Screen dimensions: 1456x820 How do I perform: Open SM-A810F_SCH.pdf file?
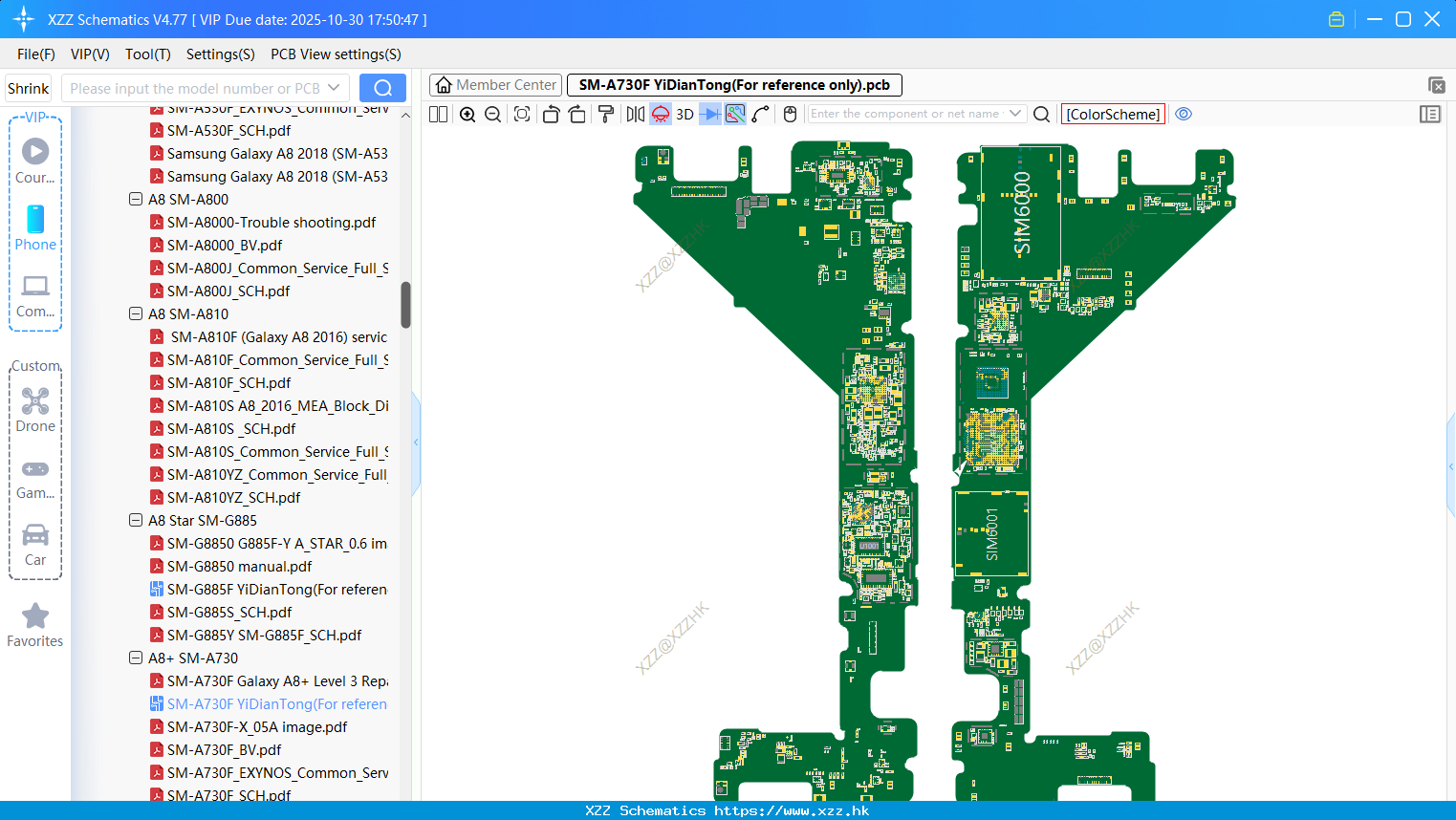228,383
